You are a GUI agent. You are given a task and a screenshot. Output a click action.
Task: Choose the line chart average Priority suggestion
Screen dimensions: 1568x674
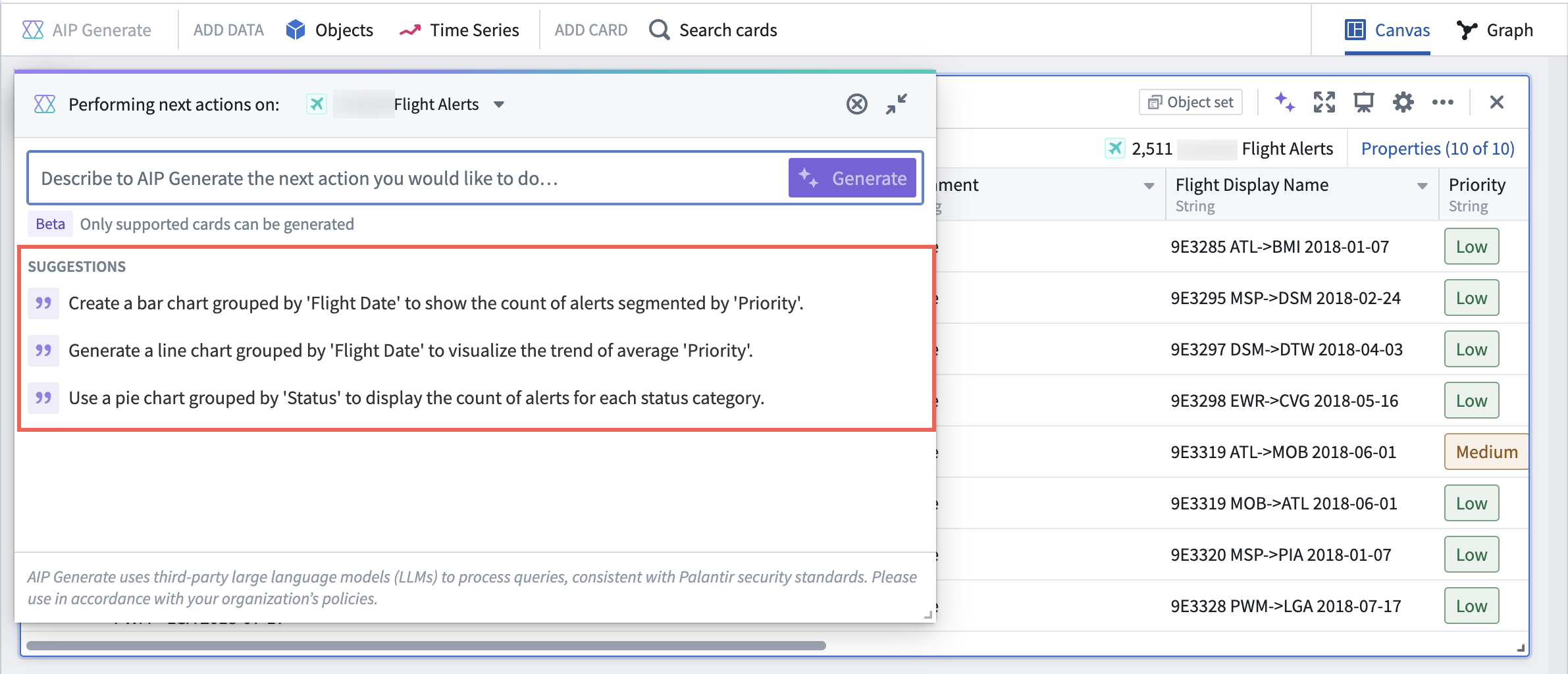[x=411, y=351]
